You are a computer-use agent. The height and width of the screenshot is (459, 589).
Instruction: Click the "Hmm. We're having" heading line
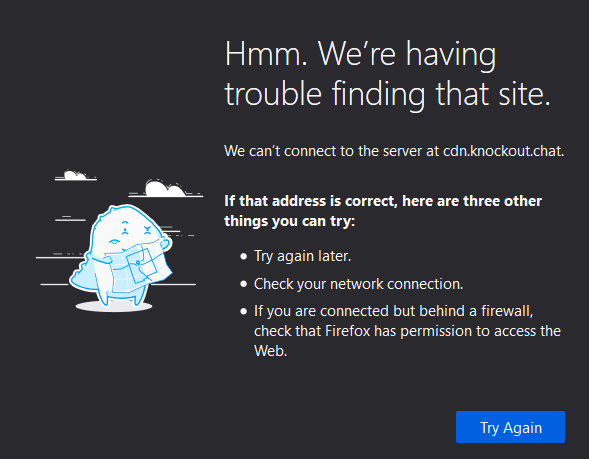pyautogui.click(x=360, y=55)
